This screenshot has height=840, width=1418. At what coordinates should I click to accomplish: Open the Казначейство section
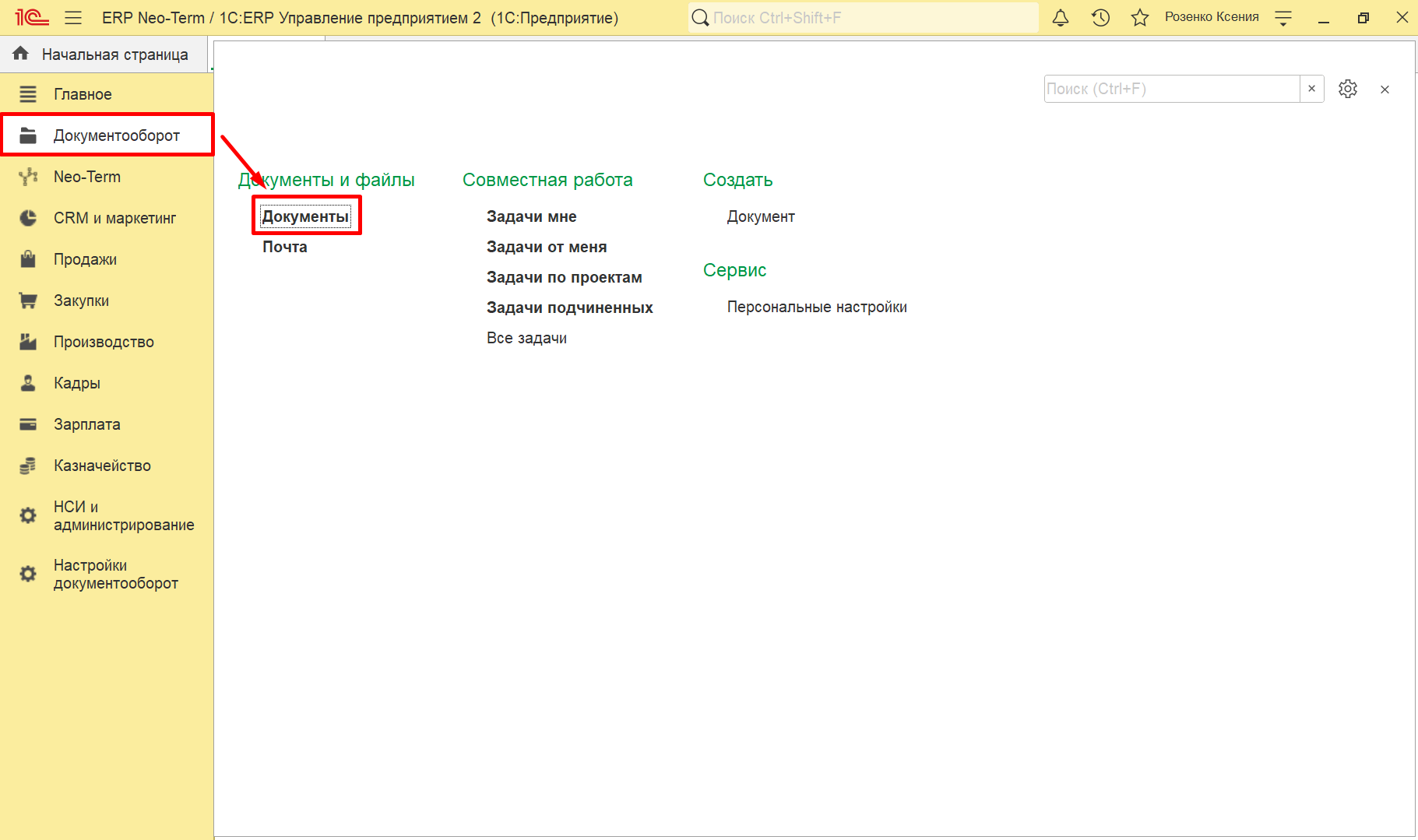point(107,466)
